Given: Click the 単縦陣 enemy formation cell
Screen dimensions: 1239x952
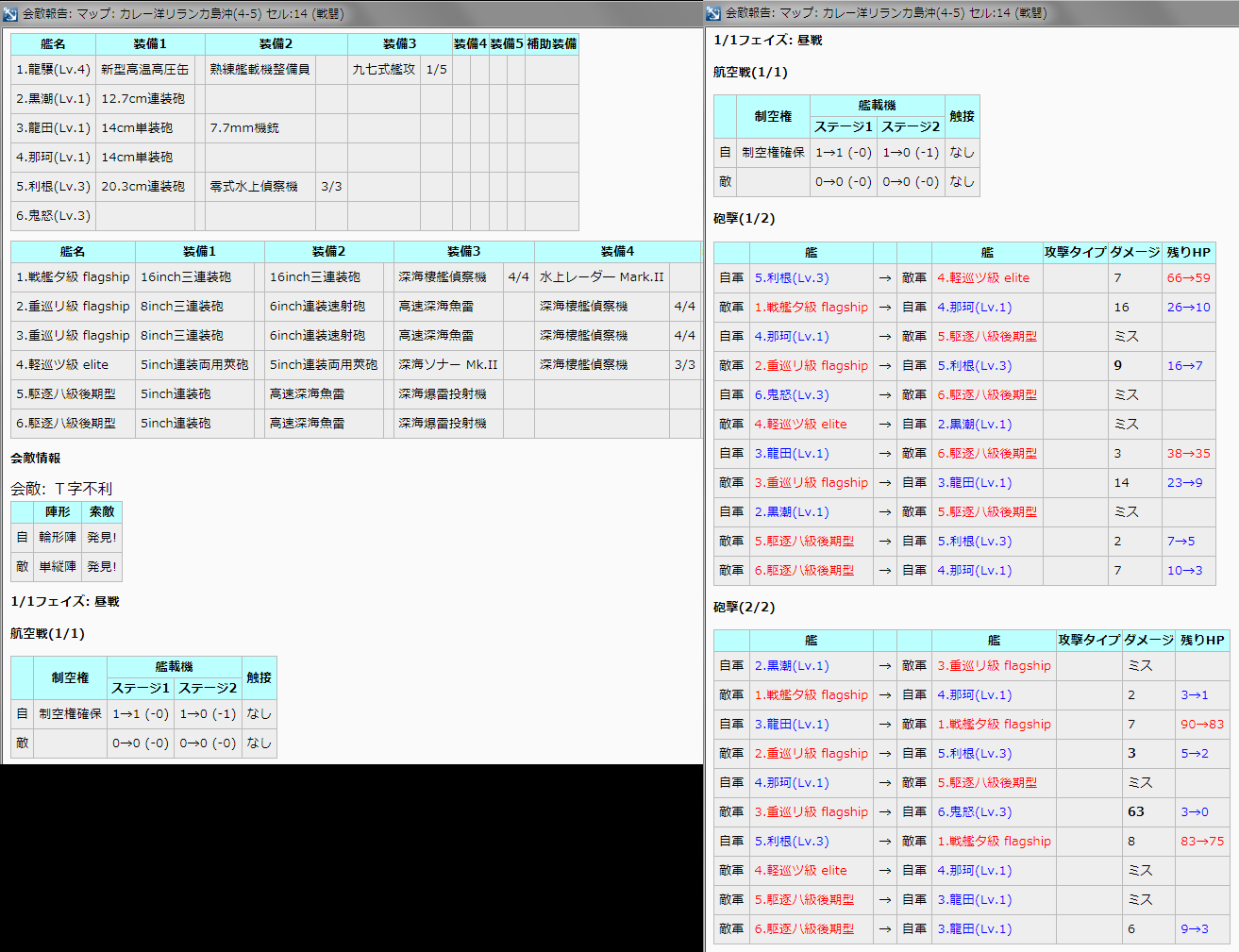Looking at the screenshot, I should point(58,566).
